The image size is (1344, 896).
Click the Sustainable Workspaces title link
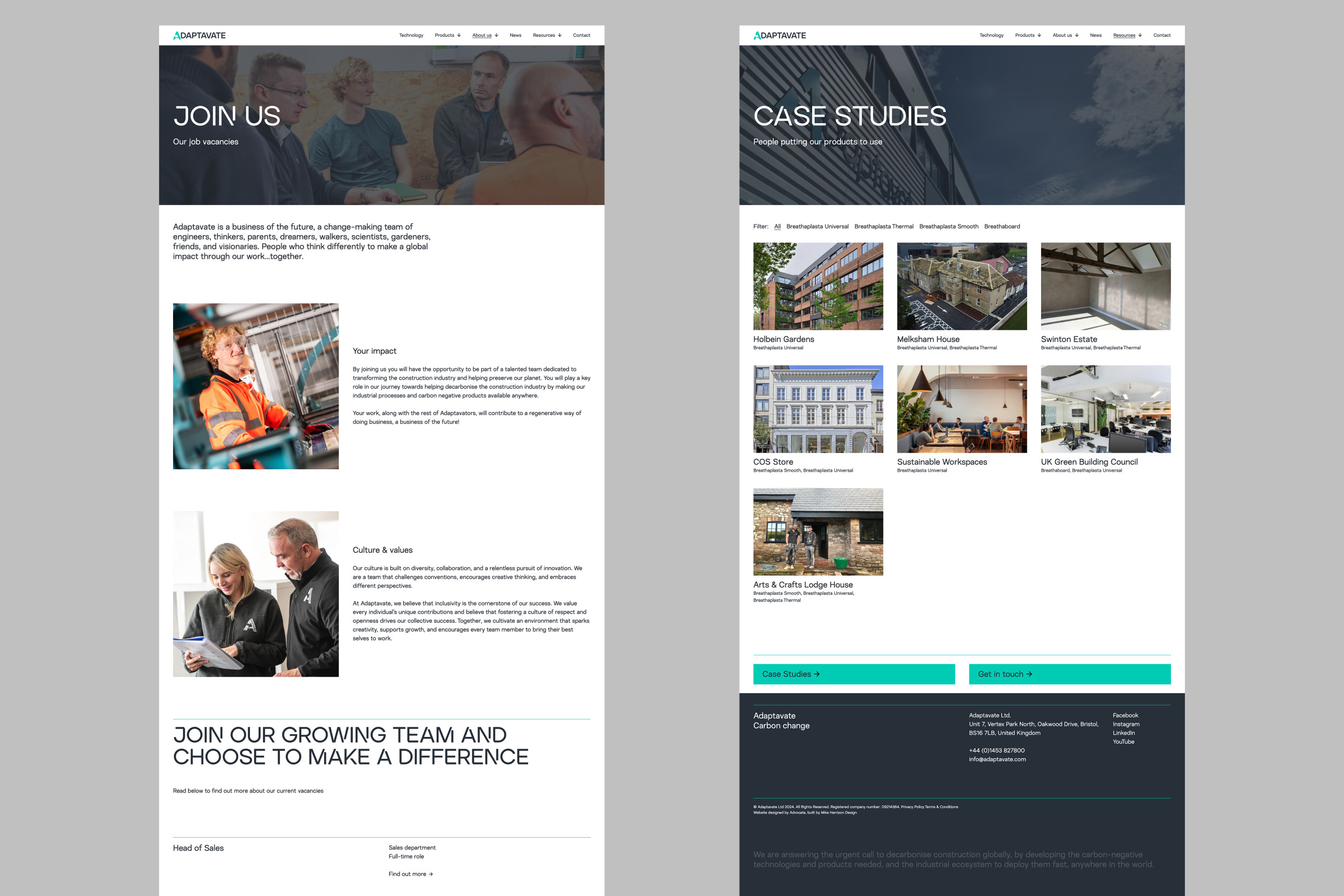click(942, 461)
